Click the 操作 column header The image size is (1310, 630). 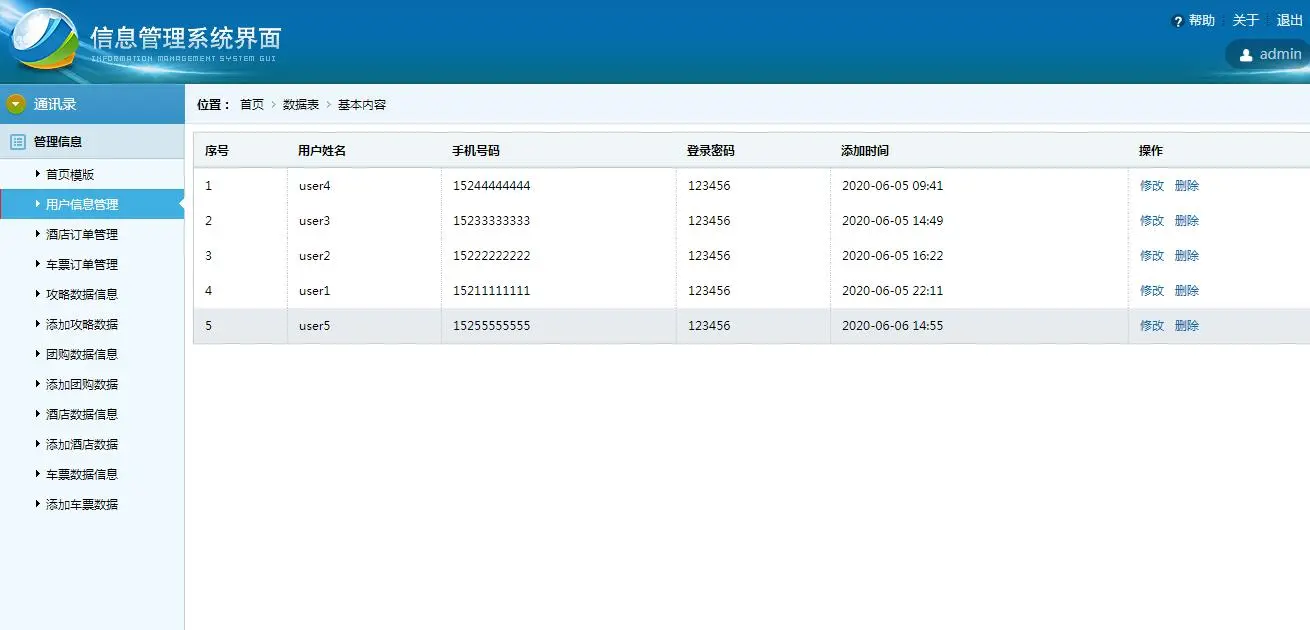[1151, 151]
